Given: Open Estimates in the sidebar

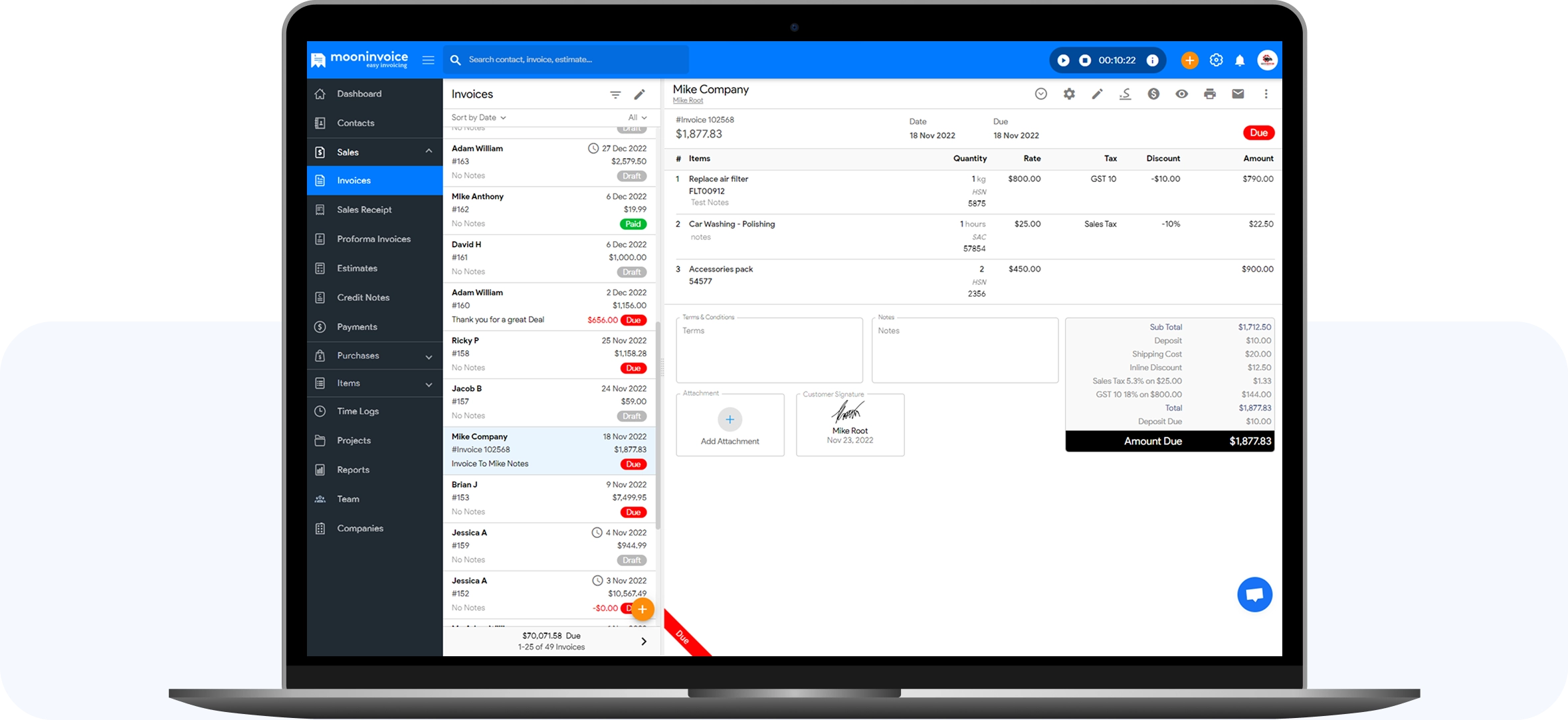Looking at the screenshot, I should click(357, 268).
